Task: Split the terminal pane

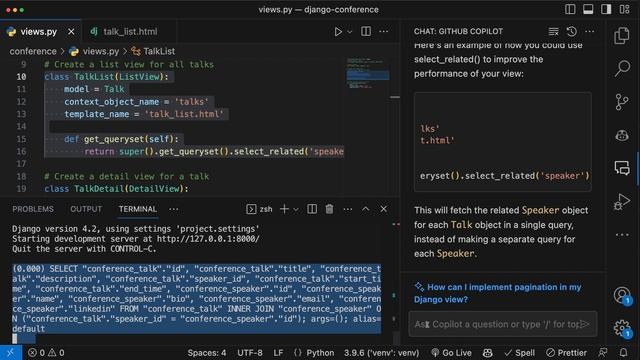Action: coord(312,209)
